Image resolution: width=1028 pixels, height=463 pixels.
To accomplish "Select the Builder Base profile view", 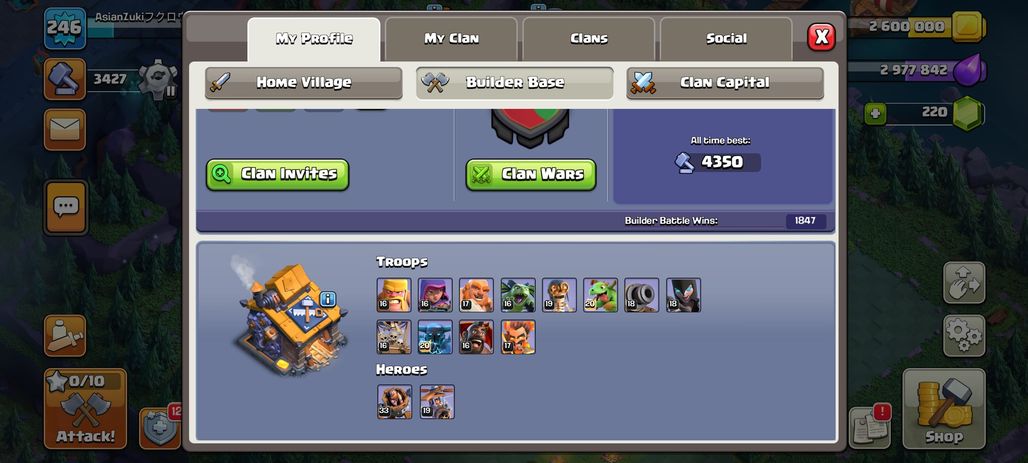I will 515,83.
